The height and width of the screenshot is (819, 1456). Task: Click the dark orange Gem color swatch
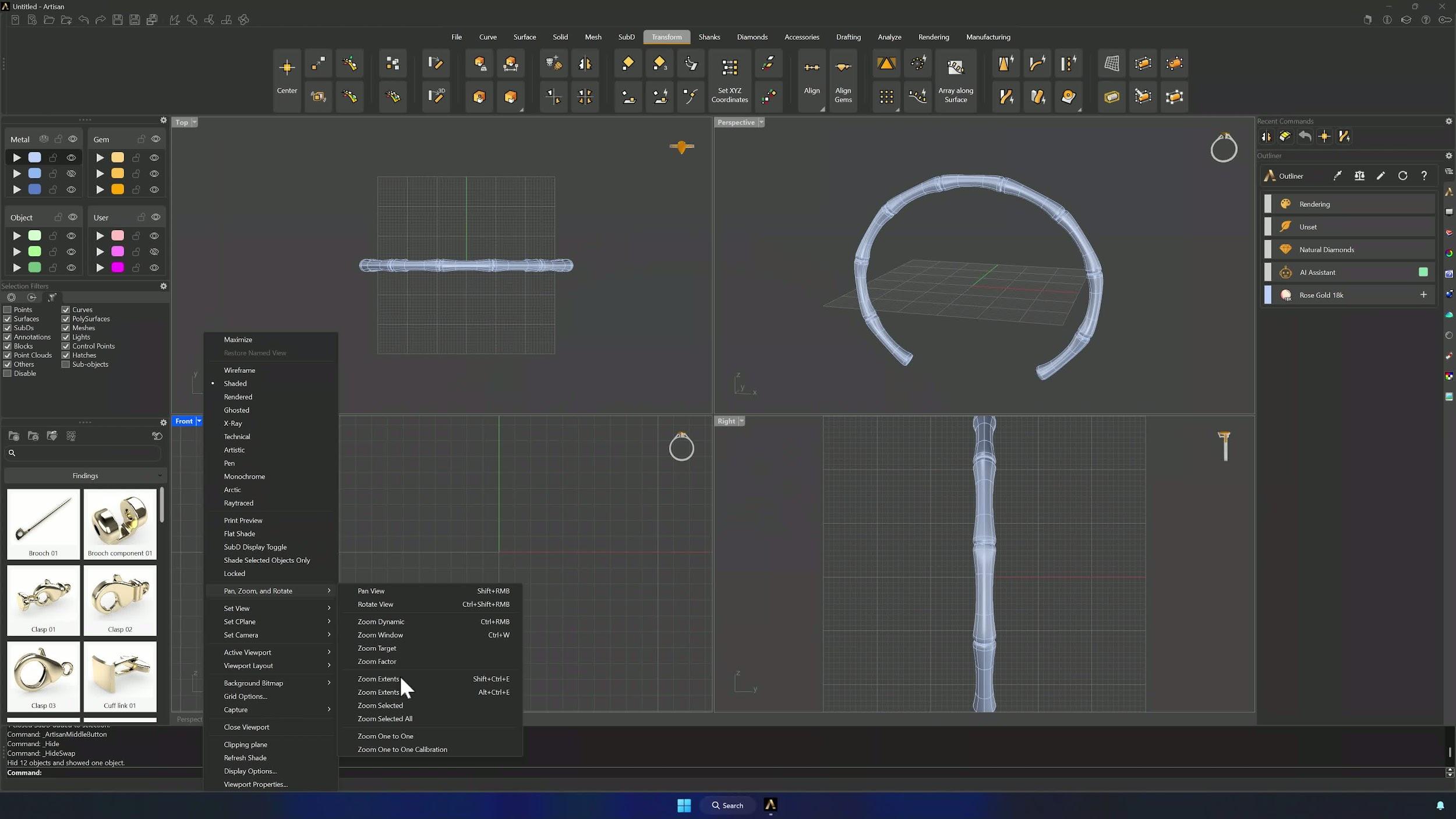(x=118, y=189)
